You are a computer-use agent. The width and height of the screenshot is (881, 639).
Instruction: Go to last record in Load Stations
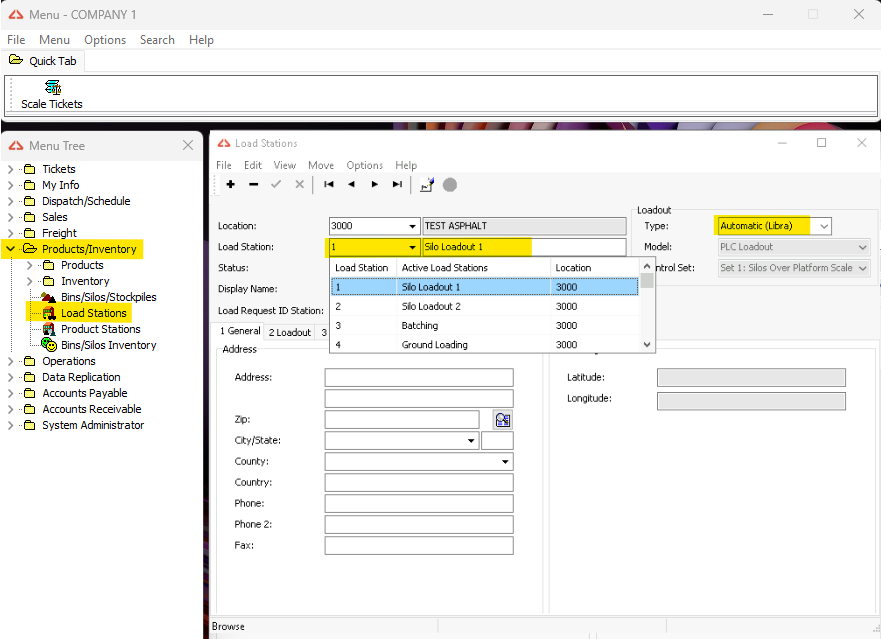coord(397,184)
